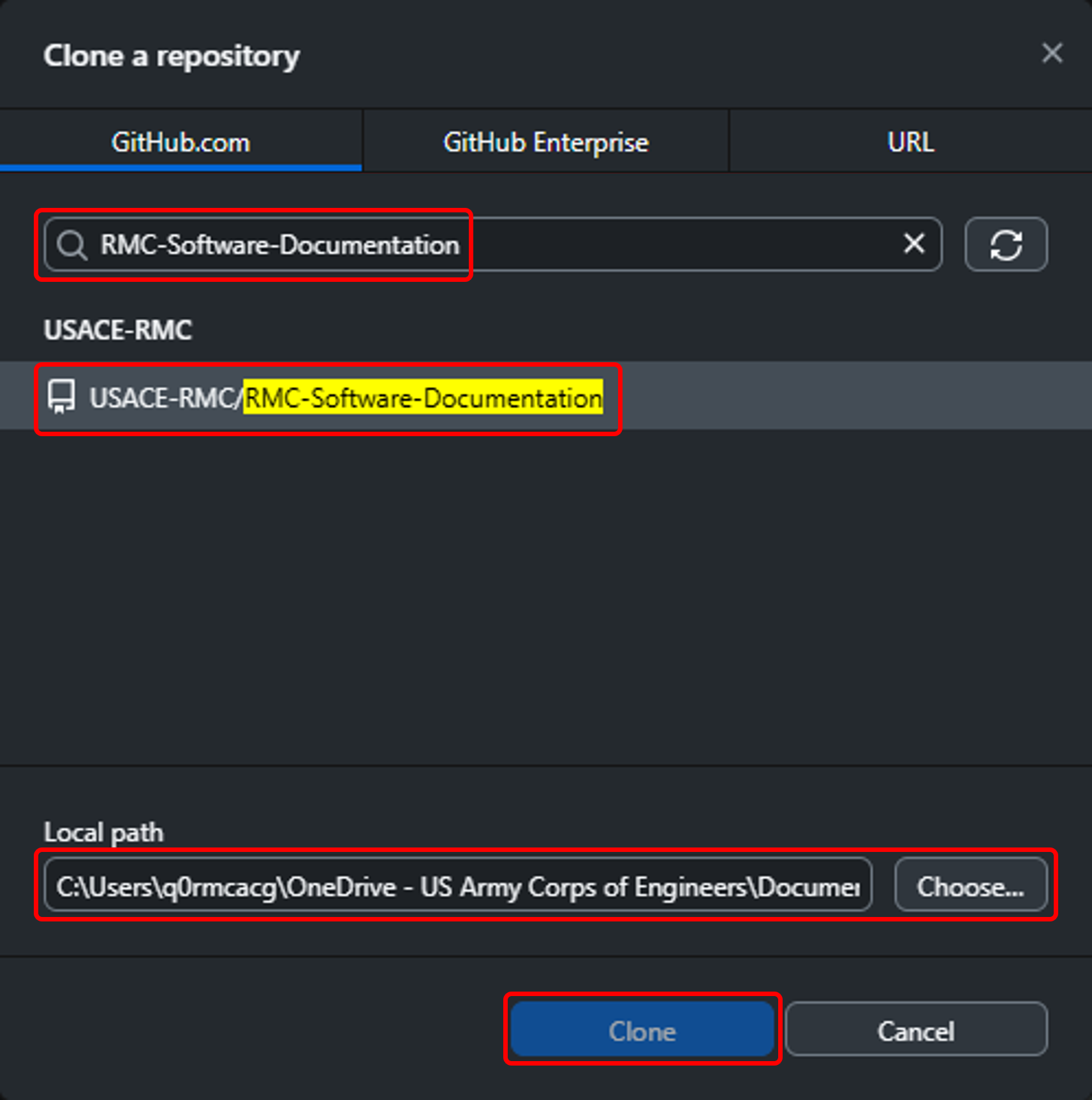Open the GitHub Enterprise tab
Viewport: 1092px width, 1100px height.
[x=546, y=141]
